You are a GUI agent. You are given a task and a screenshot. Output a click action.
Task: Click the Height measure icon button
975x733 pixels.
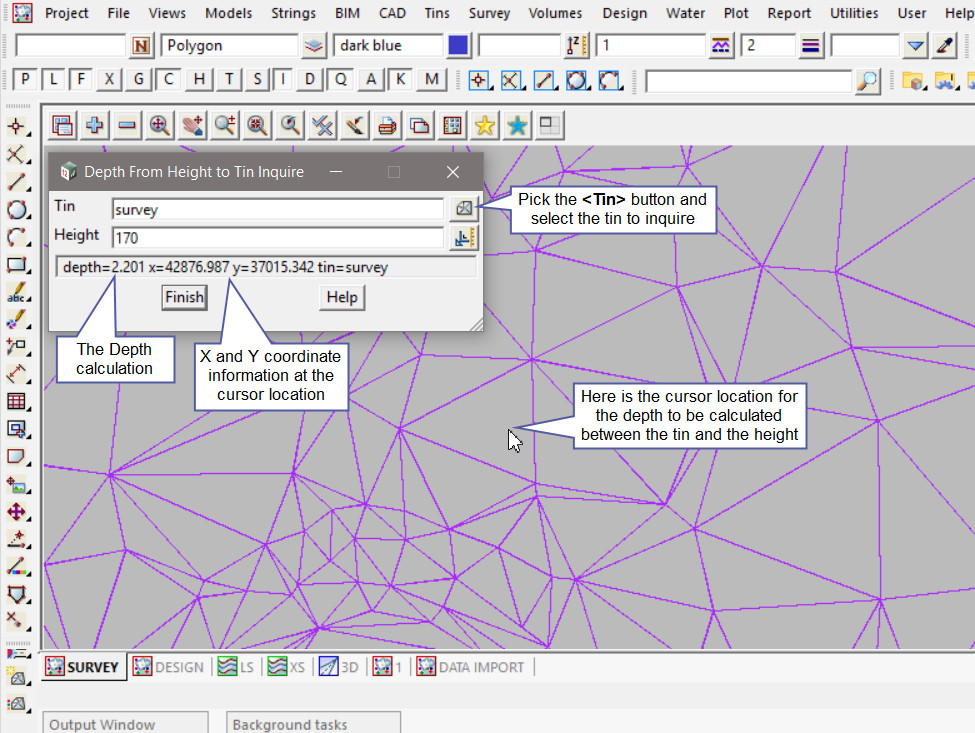(464, 238)
